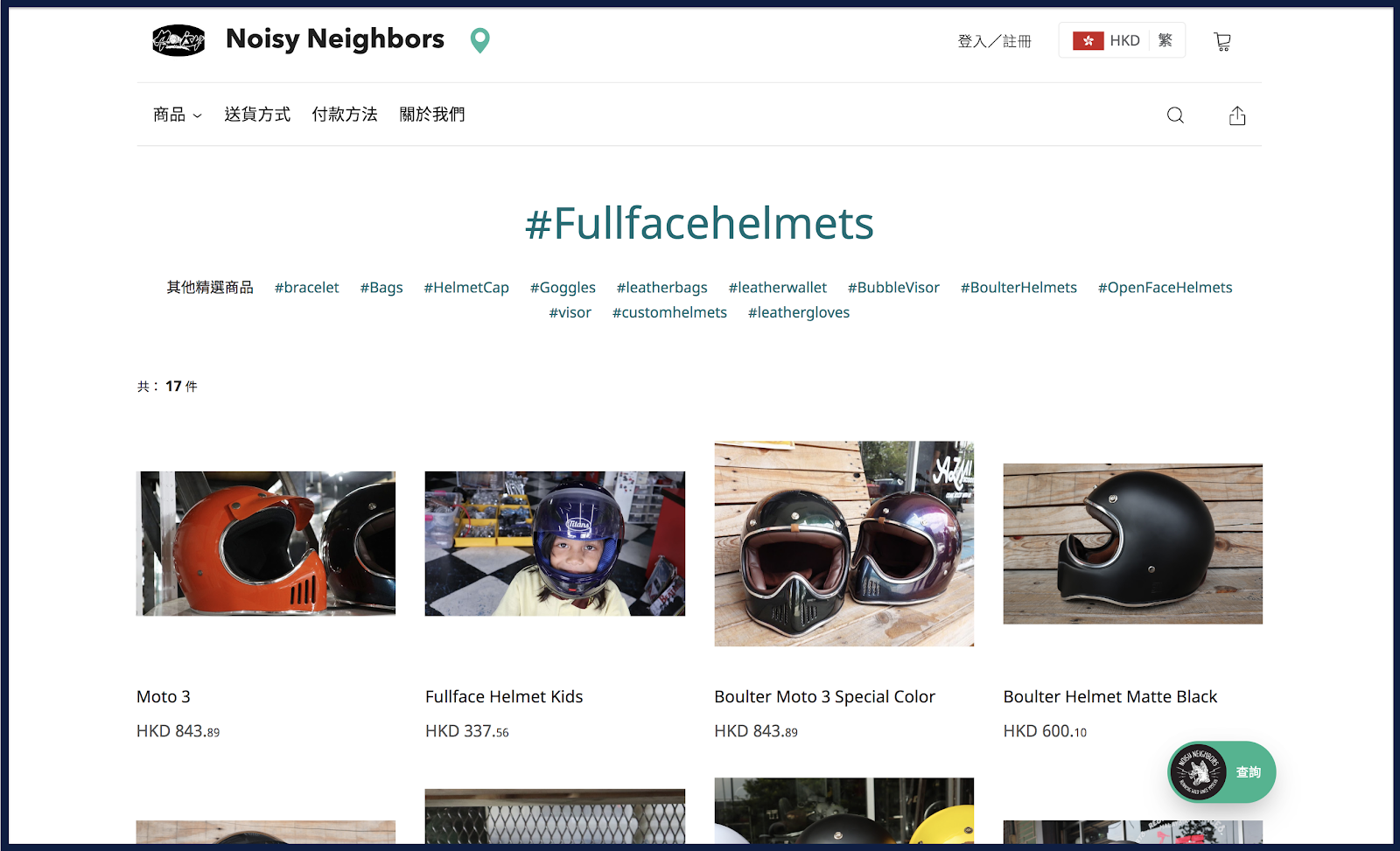Click the 登入／註冊 link
This screenshot has height=851, width=1400.
tap(994, 41)
